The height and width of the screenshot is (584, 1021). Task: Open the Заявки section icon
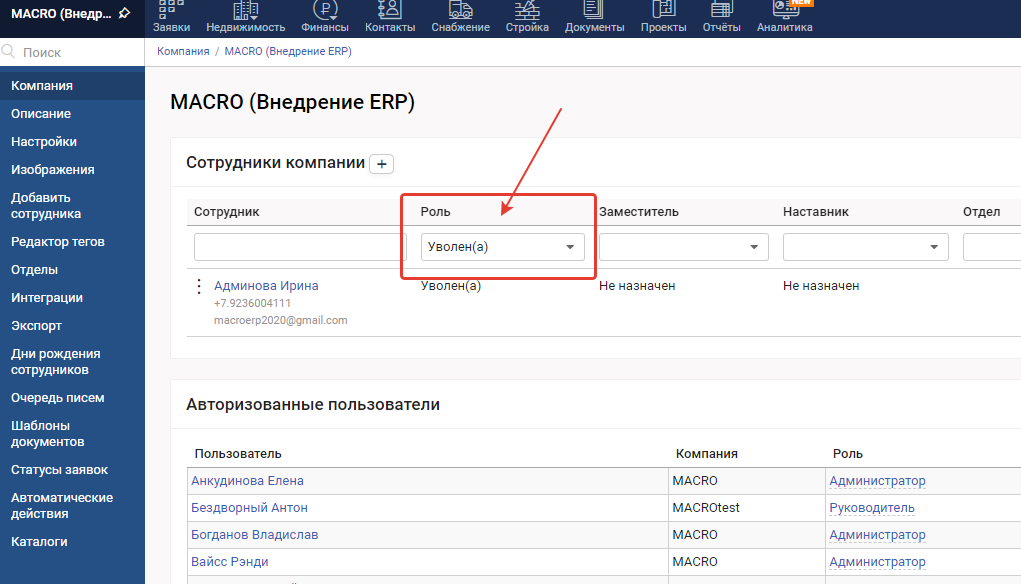(x=171, y=10)
